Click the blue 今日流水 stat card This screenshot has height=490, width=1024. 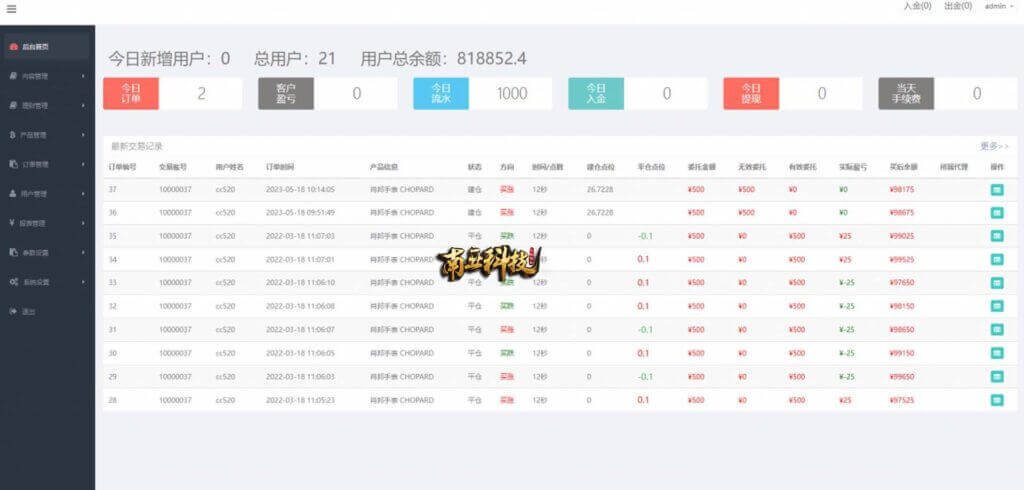(x=441, y=94)
